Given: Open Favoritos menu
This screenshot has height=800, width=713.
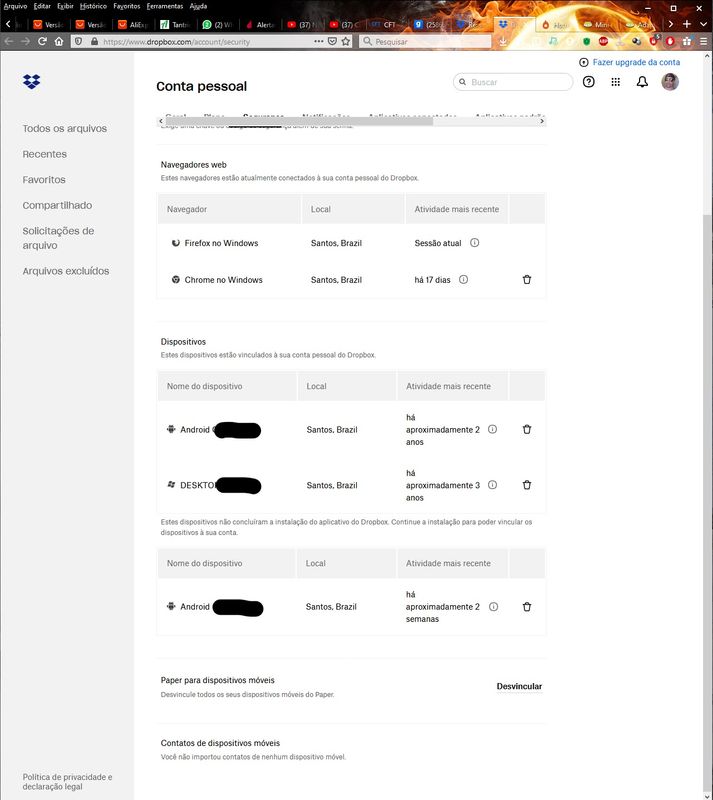Looking at the screenshot, I should pyautogui.click(x=127, y=6).
